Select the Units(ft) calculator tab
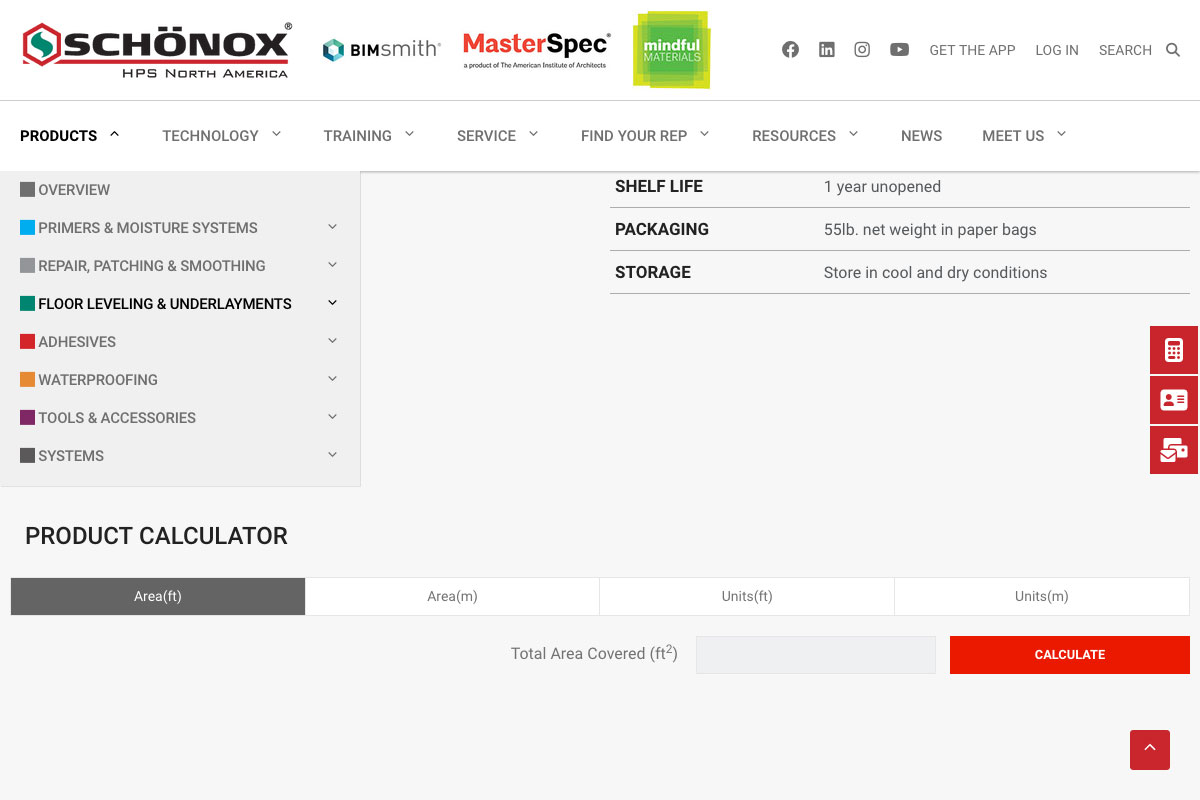Viewport: 1200px width, 800px height. (747, 596)
